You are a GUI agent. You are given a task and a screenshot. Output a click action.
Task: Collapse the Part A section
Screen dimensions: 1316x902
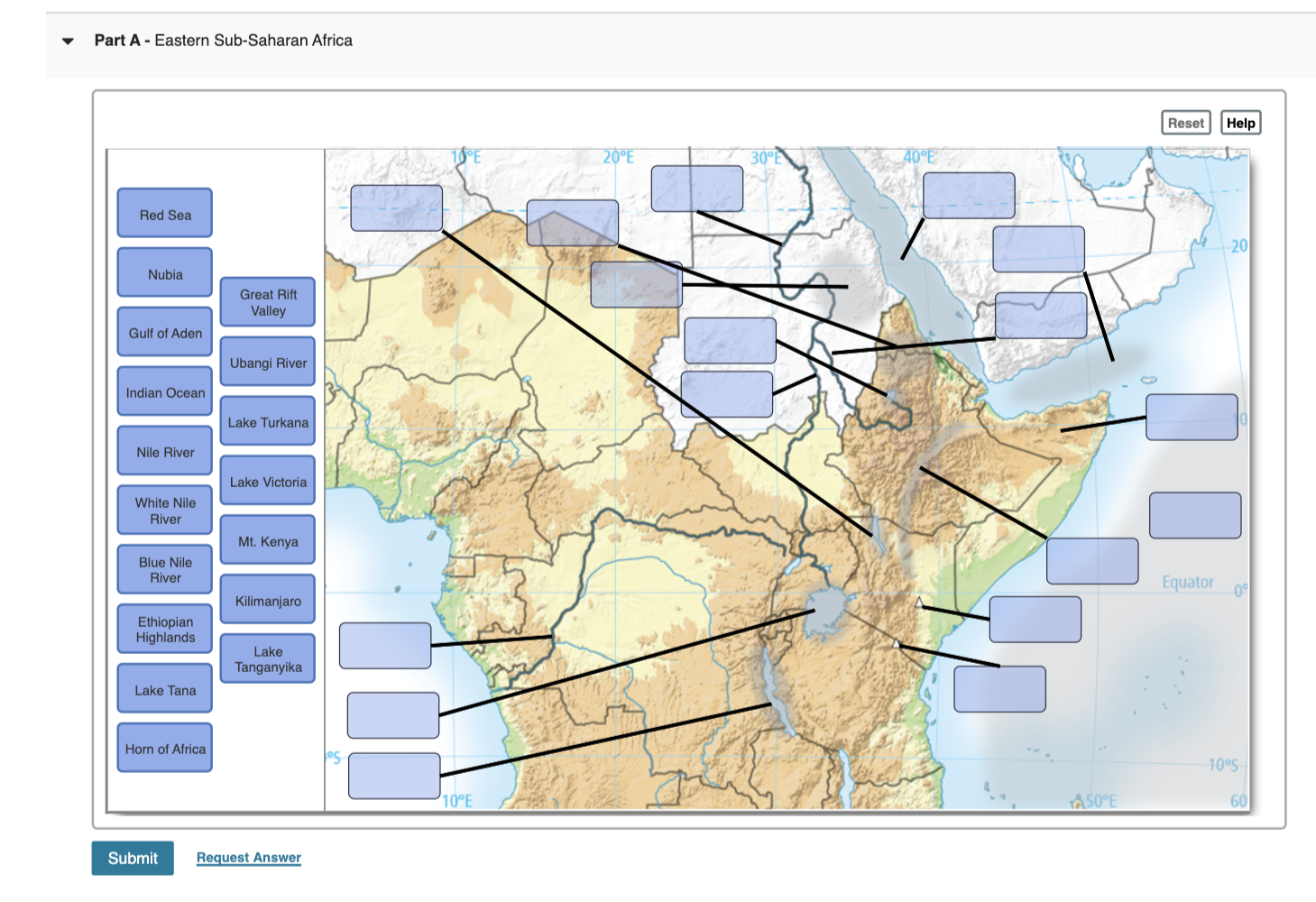(65, 41)
